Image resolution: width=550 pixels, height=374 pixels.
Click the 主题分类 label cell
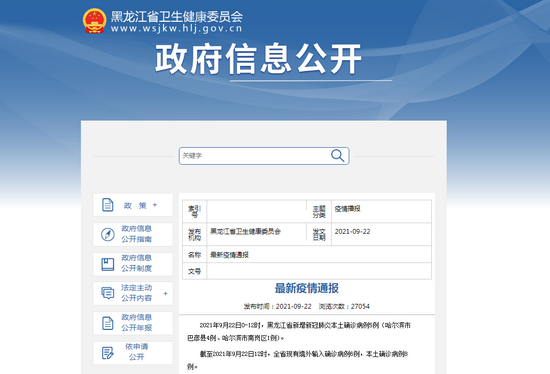319,211
